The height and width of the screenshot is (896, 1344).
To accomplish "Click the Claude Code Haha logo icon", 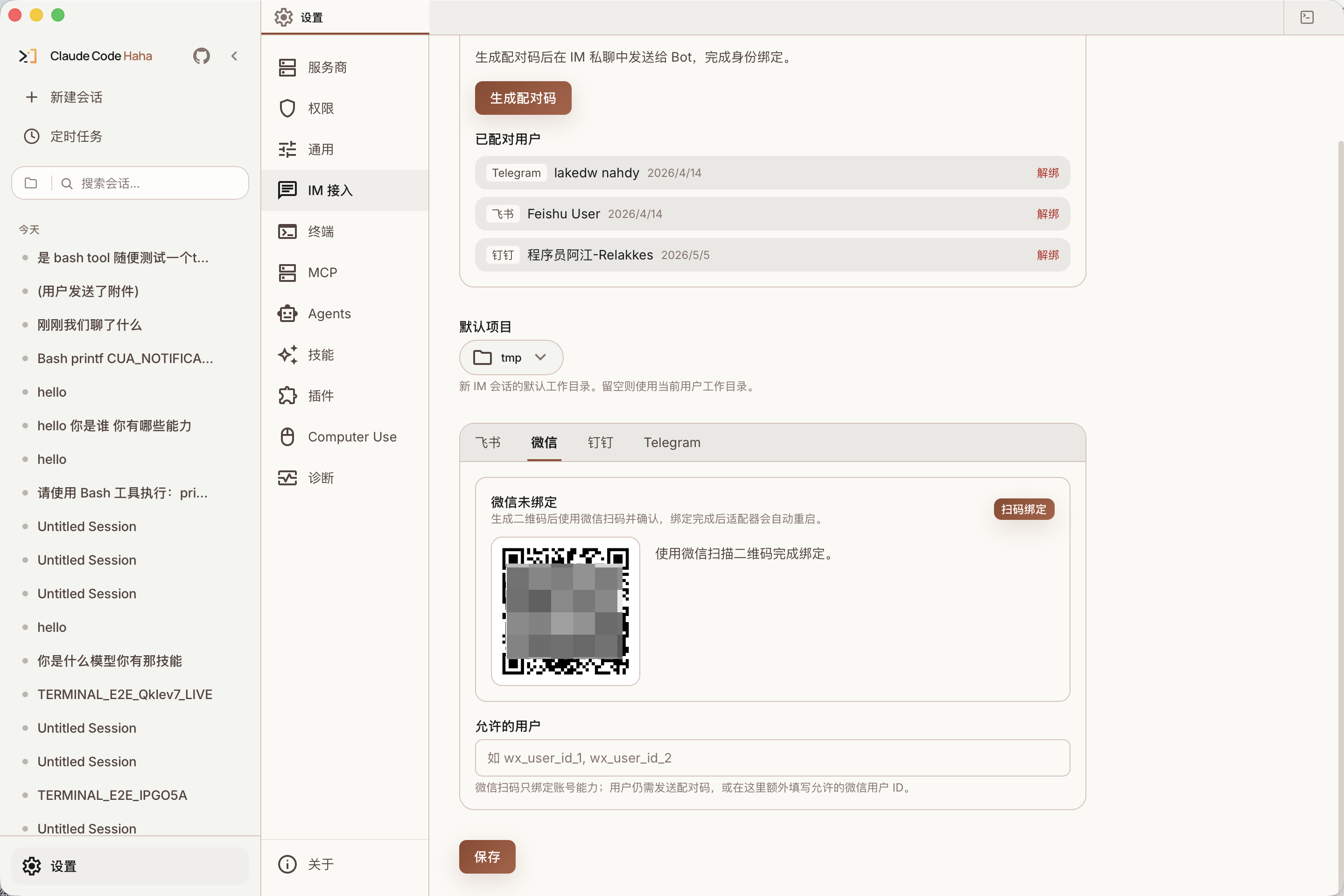I will (x=28, y=56).
